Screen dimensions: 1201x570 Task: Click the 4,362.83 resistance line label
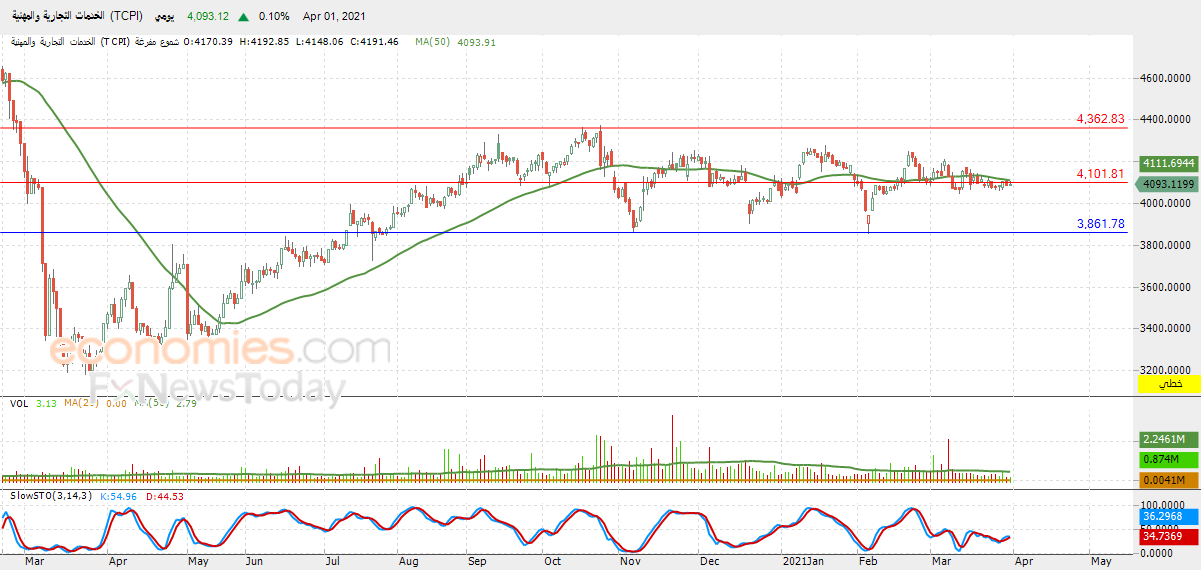tap(1100, 119)
